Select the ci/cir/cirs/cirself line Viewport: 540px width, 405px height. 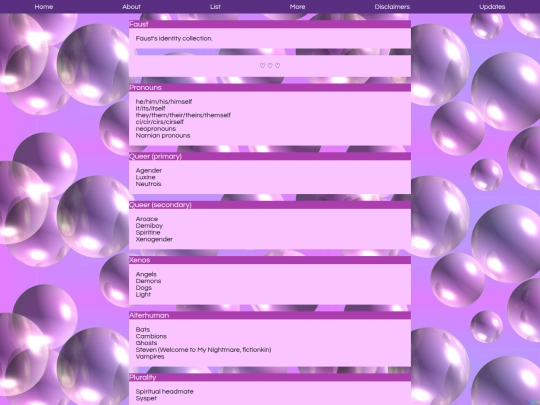click(160, 122)
